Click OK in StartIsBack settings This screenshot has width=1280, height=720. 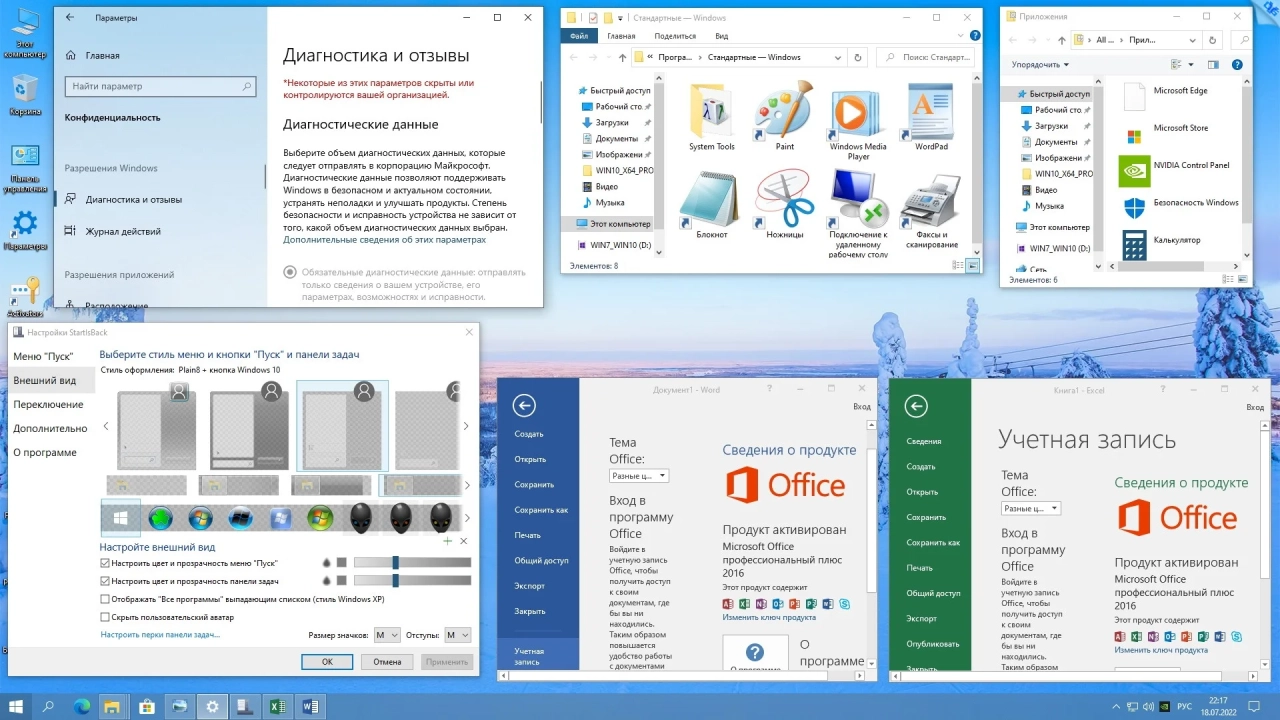pos(327,662)
